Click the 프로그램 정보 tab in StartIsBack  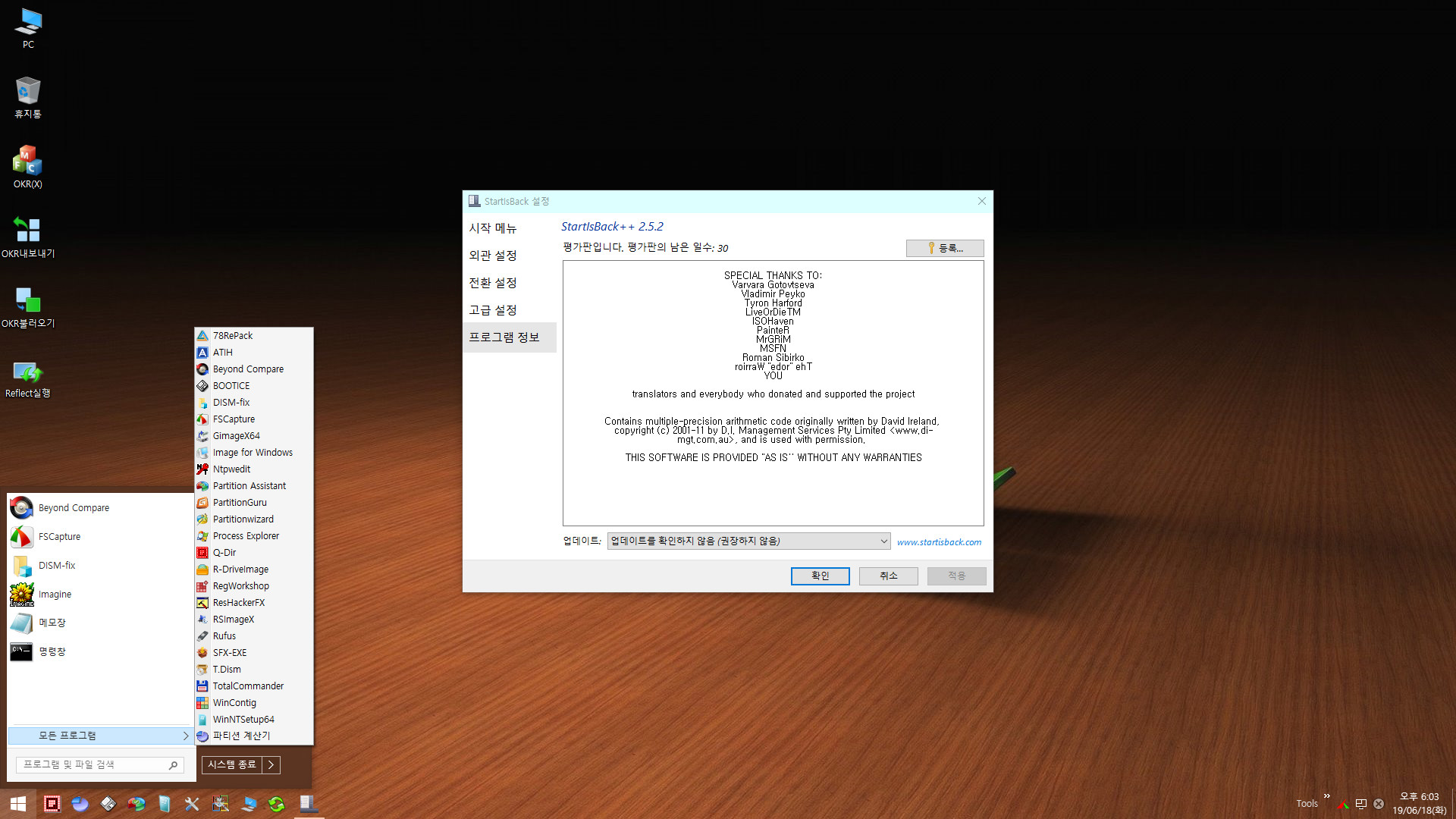[504, 337]
